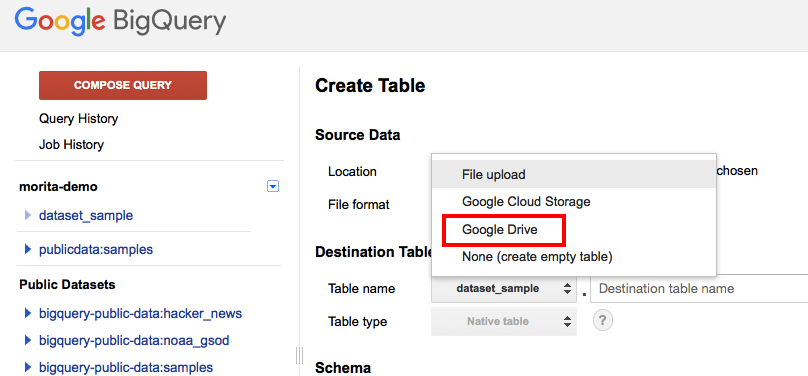Open bigquery-public-data:samples dataset
This screenshot has width=808, height=376.
(x=126, y=367)
